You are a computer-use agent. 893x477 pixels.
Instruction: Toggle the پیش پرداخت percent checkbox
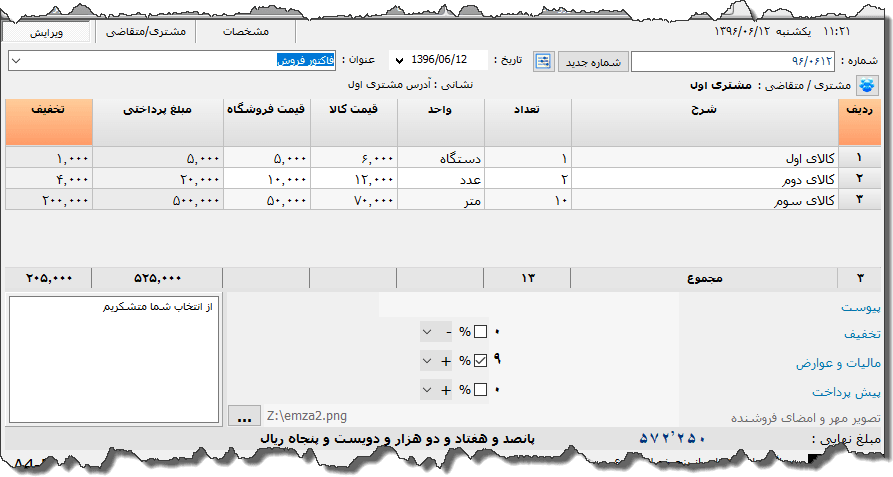click(x=480, y=390)
